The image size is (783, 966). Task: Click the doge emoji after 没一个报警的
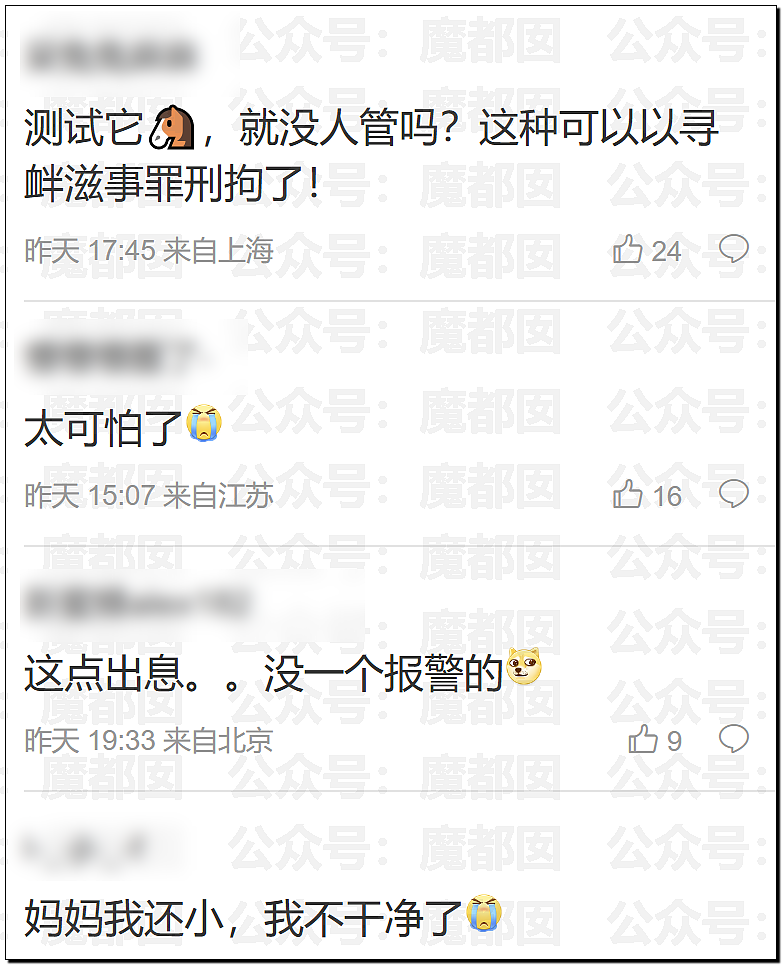[524, 666]
